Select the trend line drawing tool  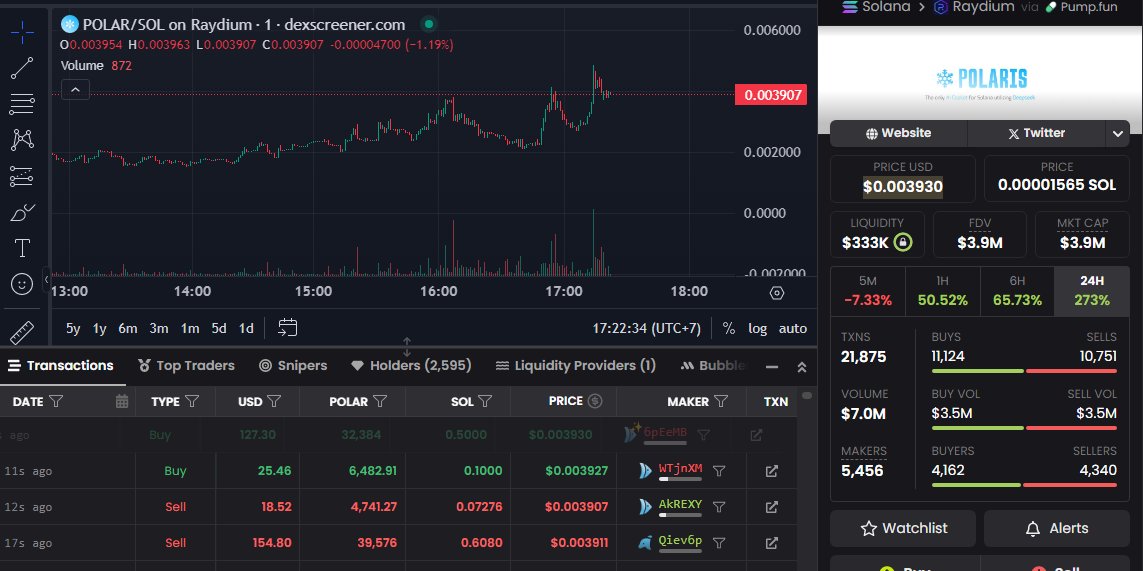point(22,68)
